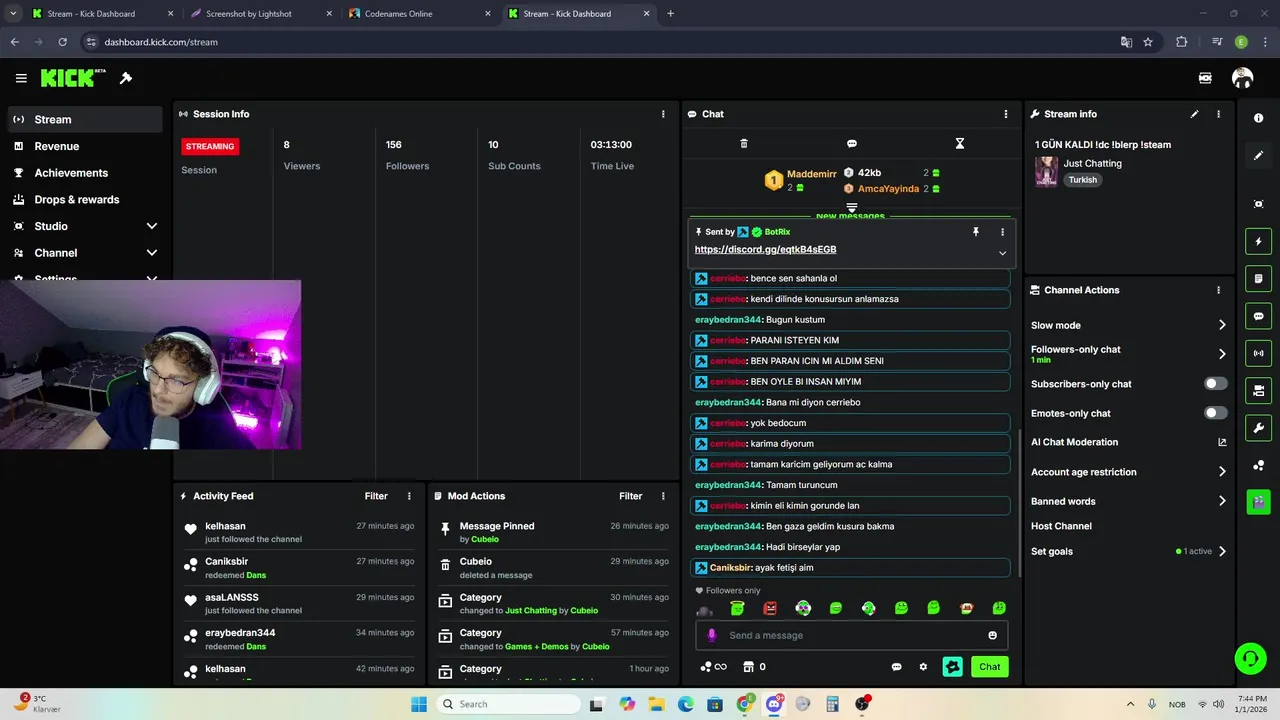
Task: Open Achievements in the sidebar
Action: pos(85,173)
